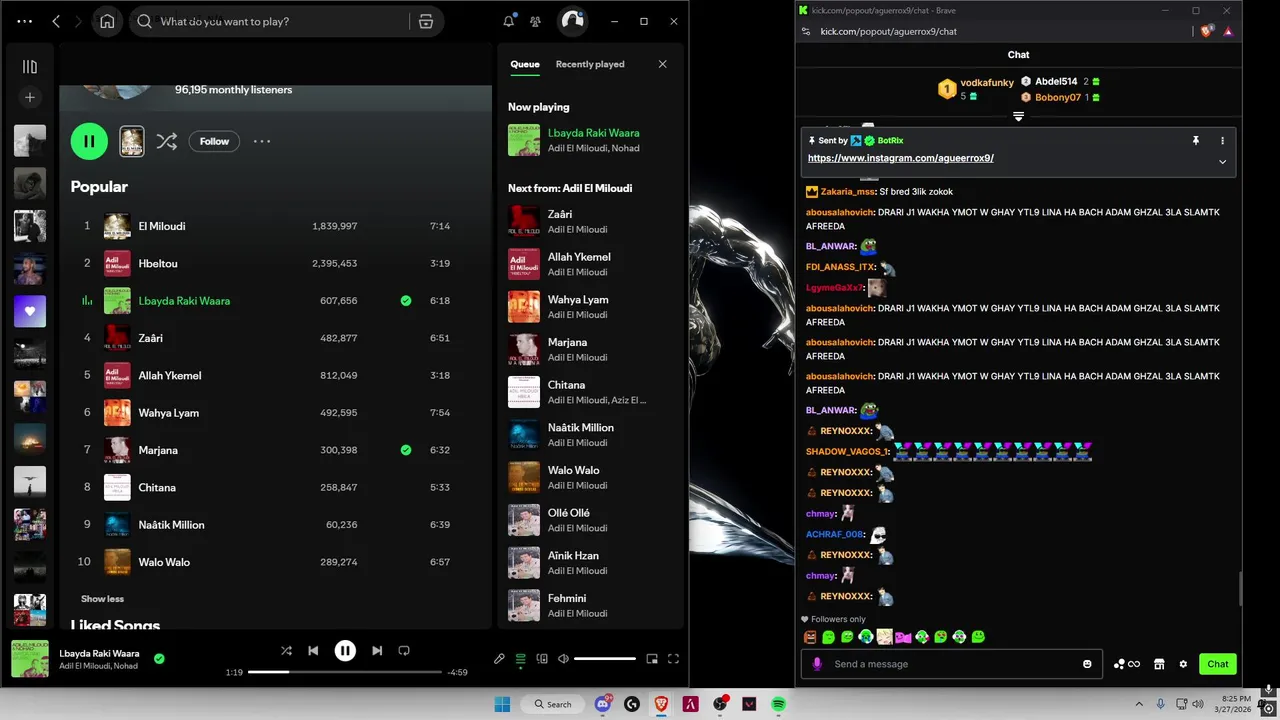Screen dimensions: 1280x720
Task: Close the Spotify queue panel
Action: point(662,64)
